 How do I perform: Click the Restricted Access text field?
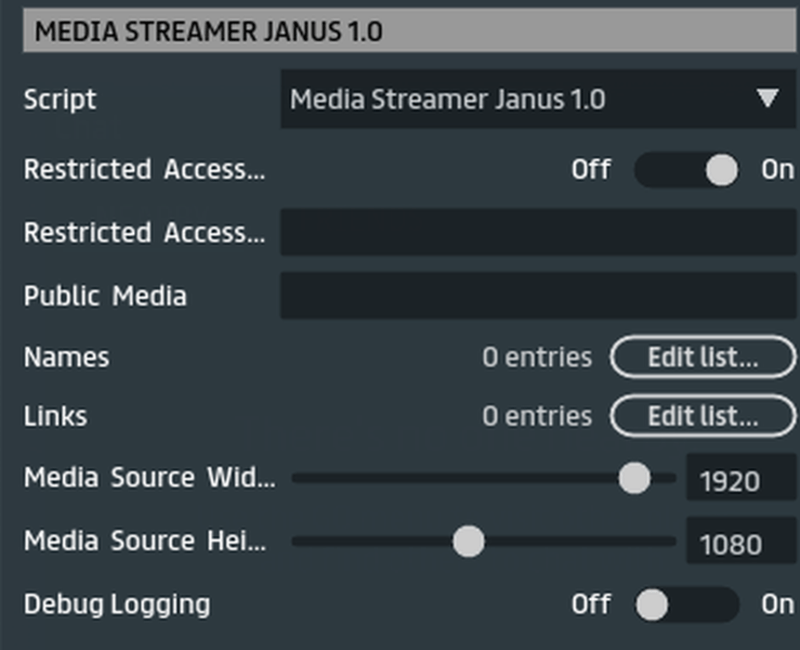pos(537,233)
